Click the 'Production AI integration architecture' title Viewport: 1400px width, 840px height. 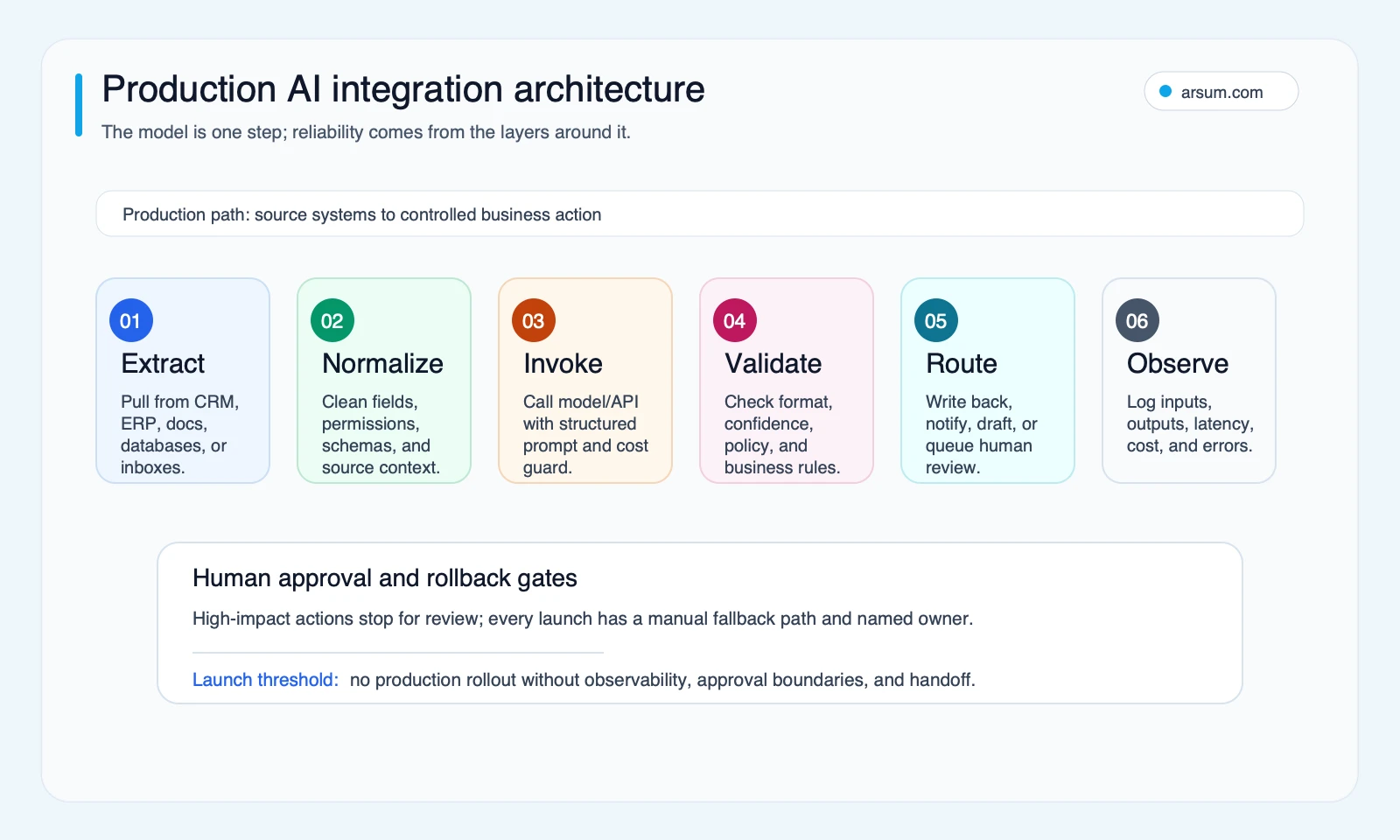[x=403, y=89]
